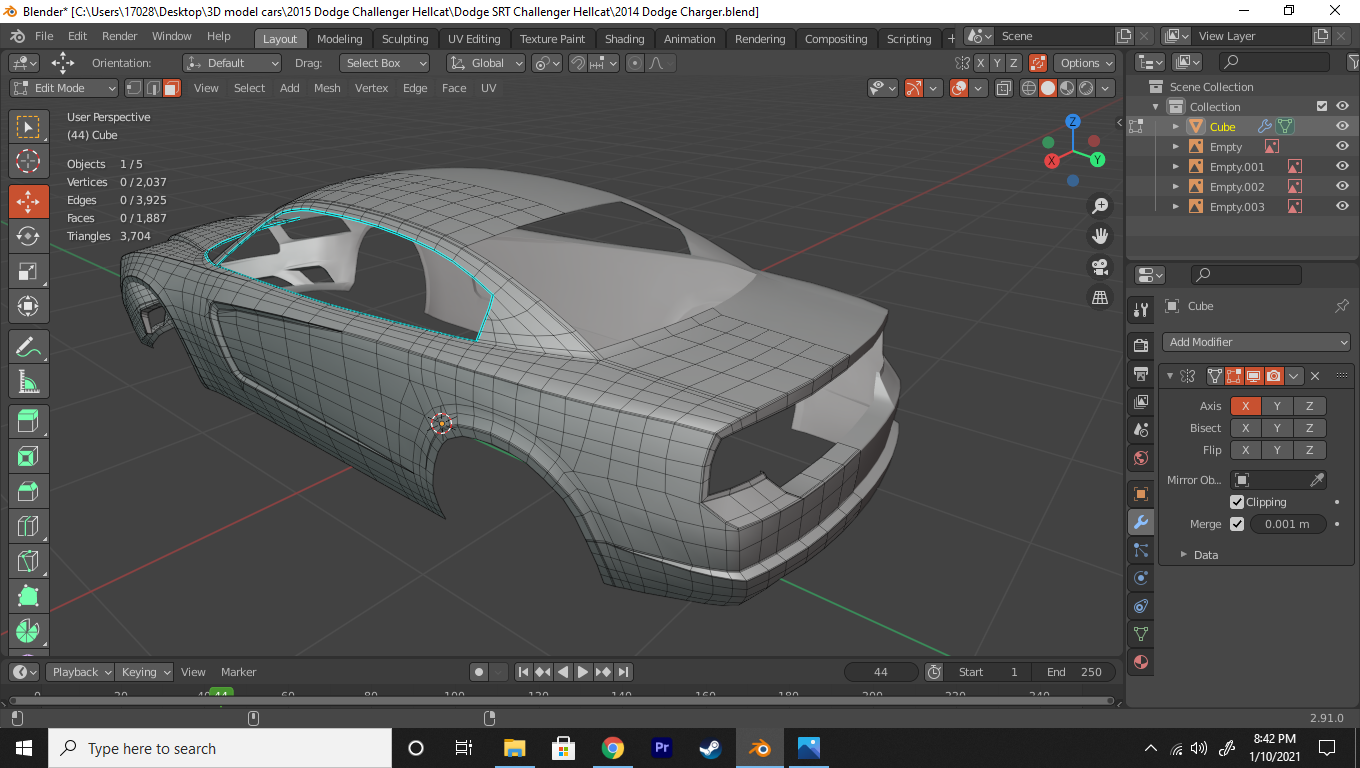
Task: Open the Add Modifier dropdown
Action: (x=1256, y=342)
